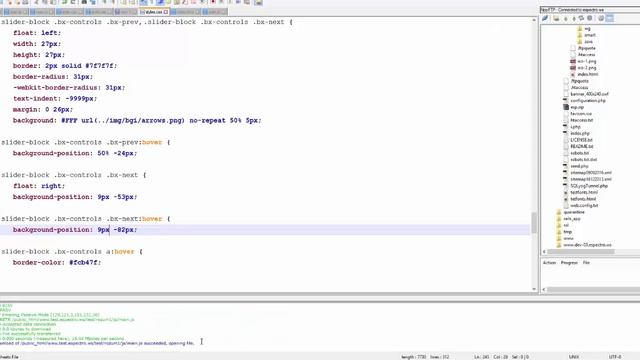Click the editor scroll-up arrow
The width and height of the screenshot is (640, 360).
pyautogui.click(x=534, y=20)
